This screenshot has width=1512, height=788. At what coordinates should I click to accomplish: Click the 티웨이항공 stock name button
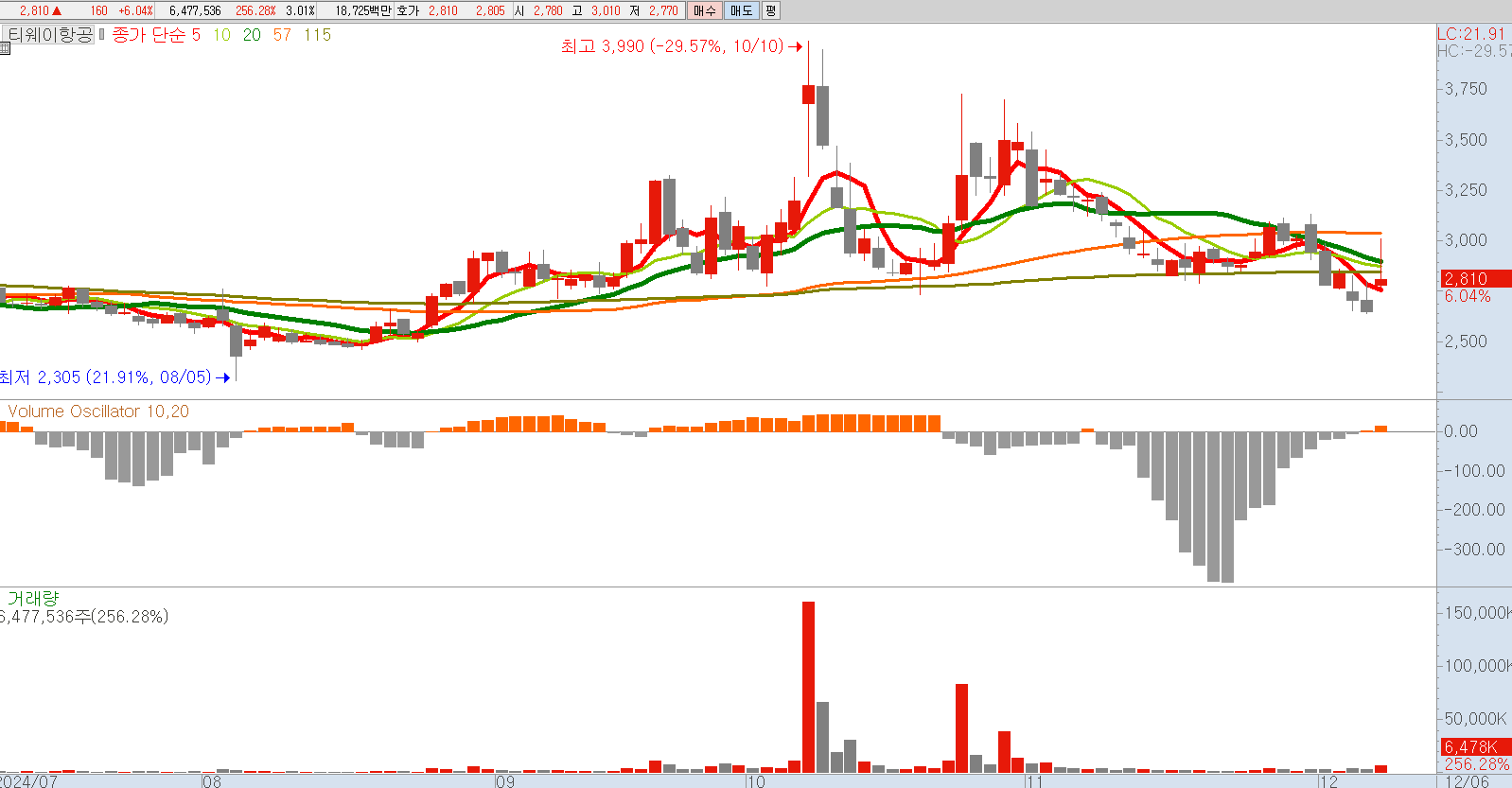click(50, 35)
